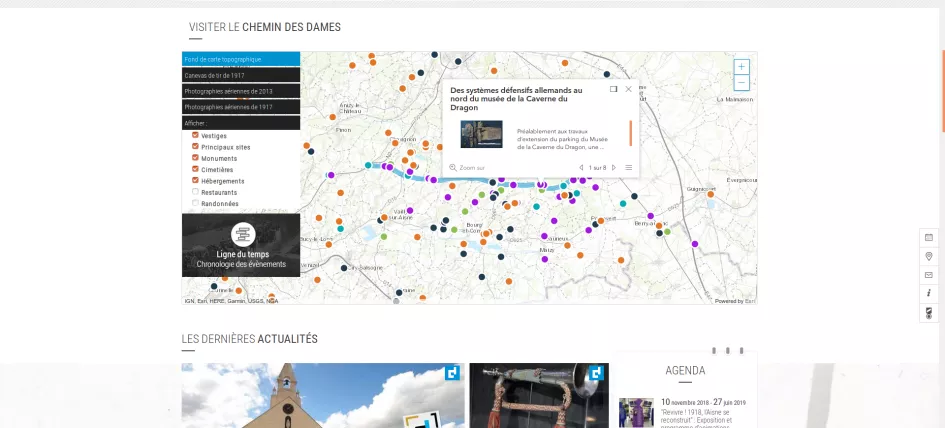945x428 pixels.
Task: Show next popup result arrow
Action: pos(614,168)
